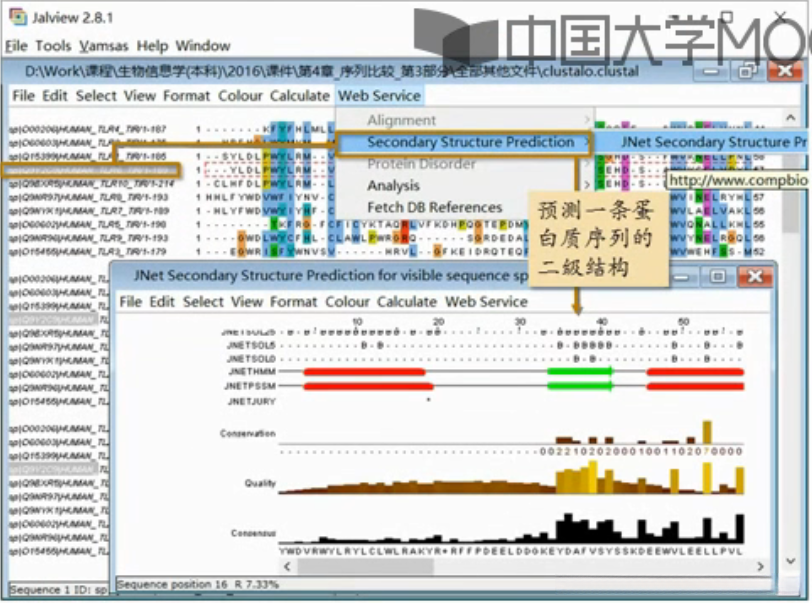This screenshot has width=812, height=603.
Task: Open the main File menu of Jalview
Action: coord(16,46)
